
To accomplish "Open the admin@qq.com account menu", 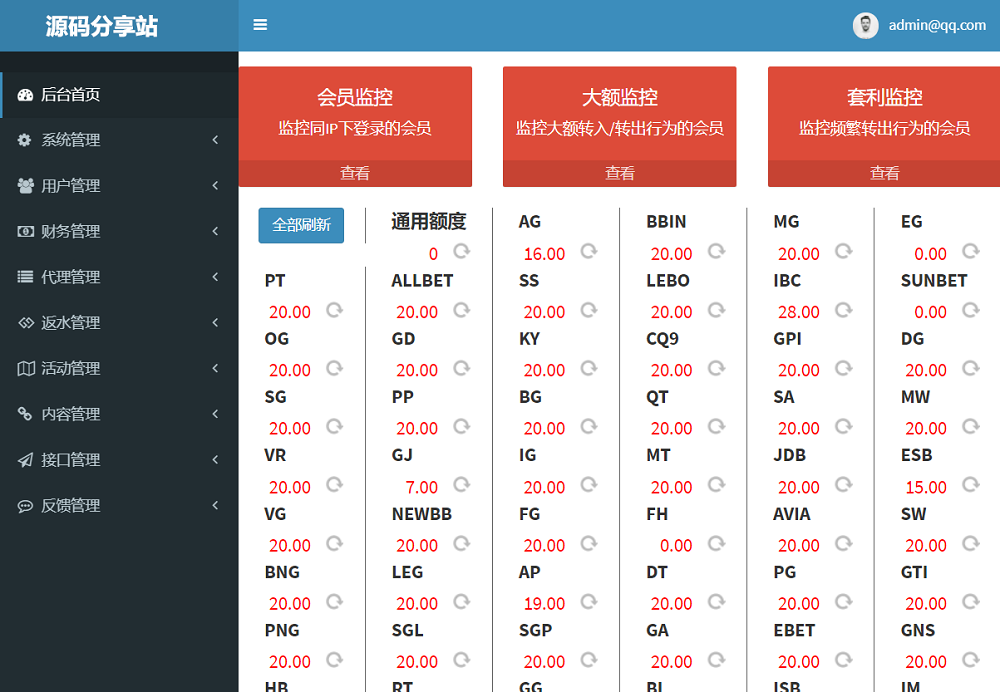I will (x=937, y=26).
